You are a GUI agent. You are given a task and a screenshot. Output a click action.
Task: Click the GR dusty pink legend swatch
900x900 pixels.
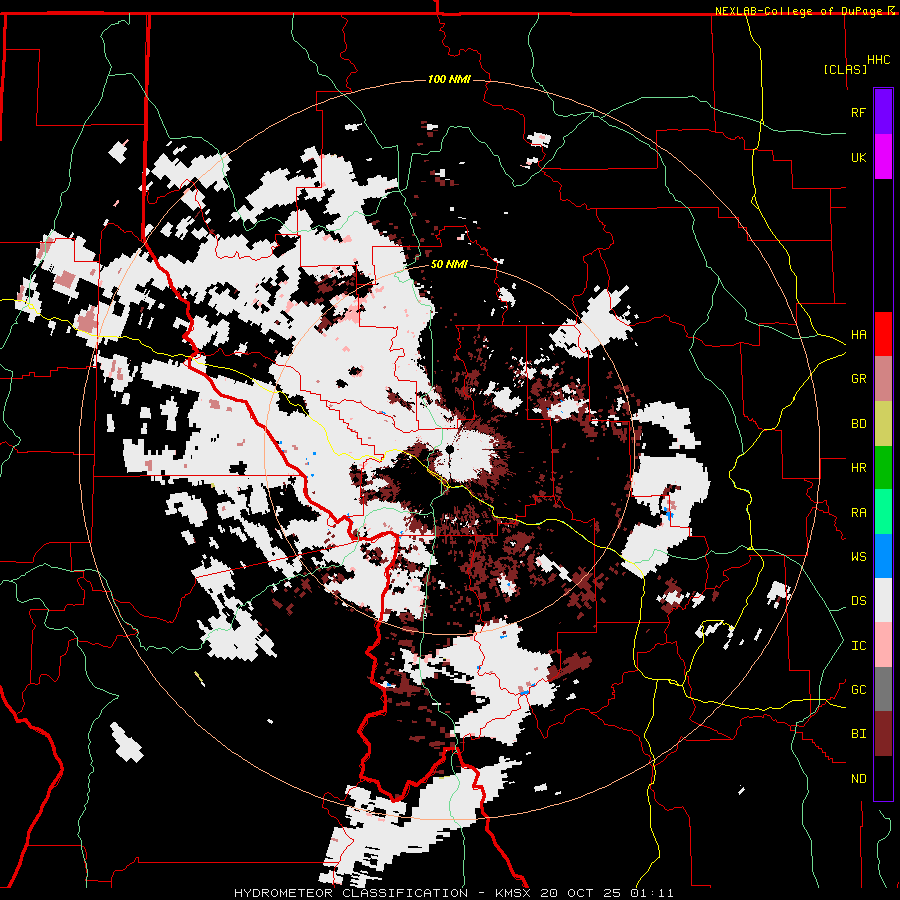[x=883, y=379]
